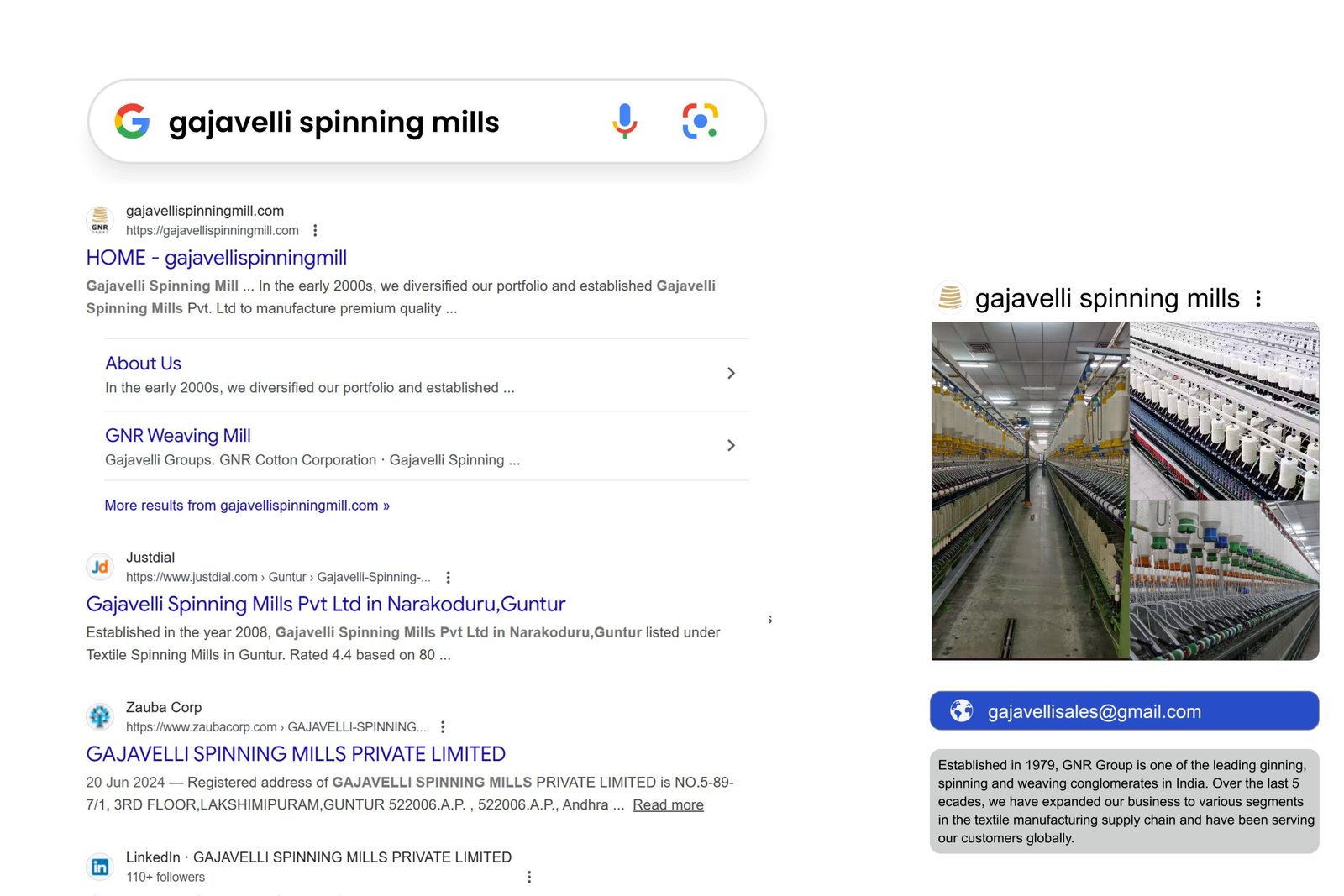Expand the GNR Weaving Mill chevron
The image size is (1344, 896).
[731, 445]
